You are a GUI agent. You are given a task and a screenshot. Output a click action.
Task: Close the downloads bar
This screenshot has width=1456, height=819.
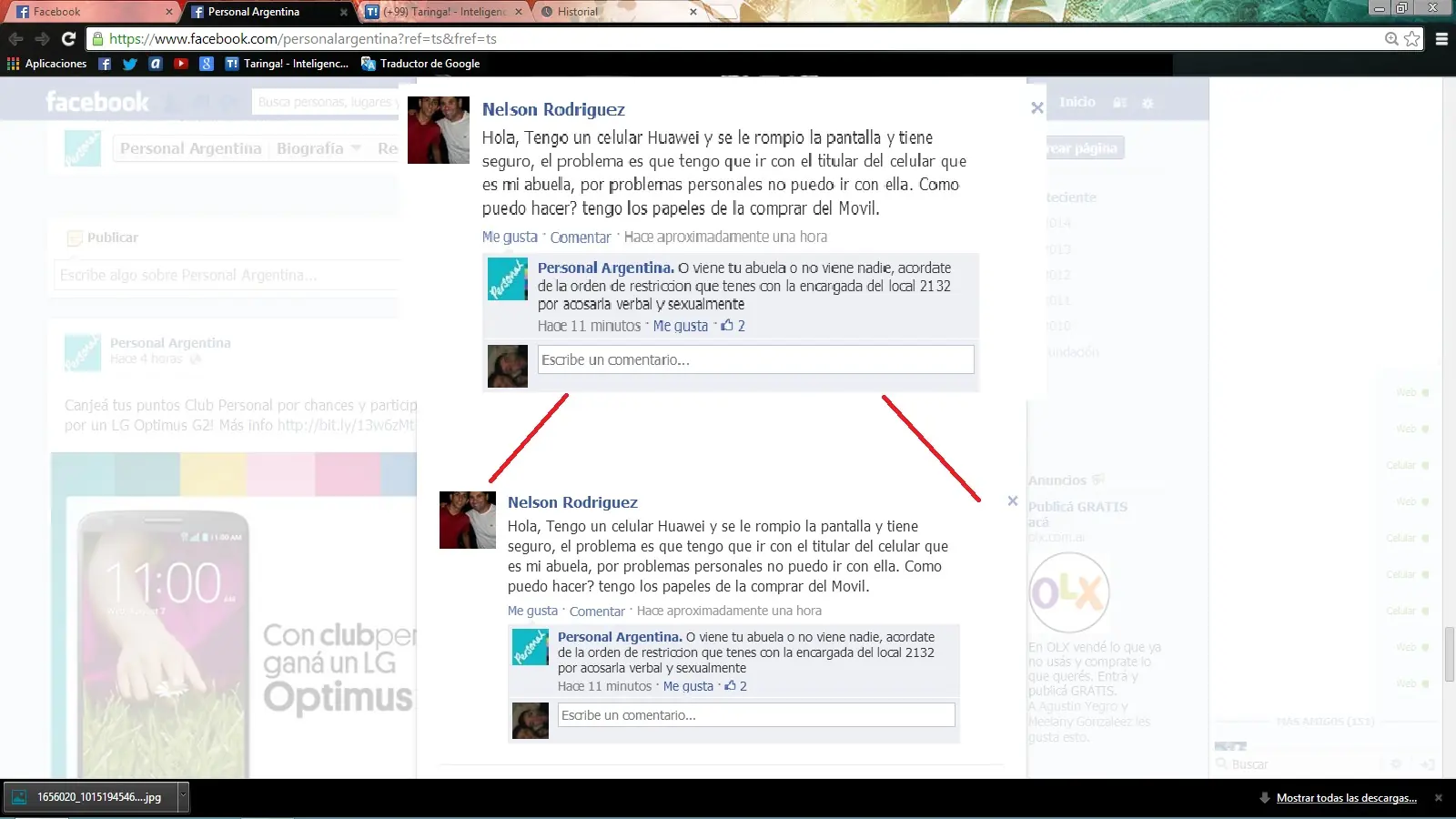tap(1439, 798)
